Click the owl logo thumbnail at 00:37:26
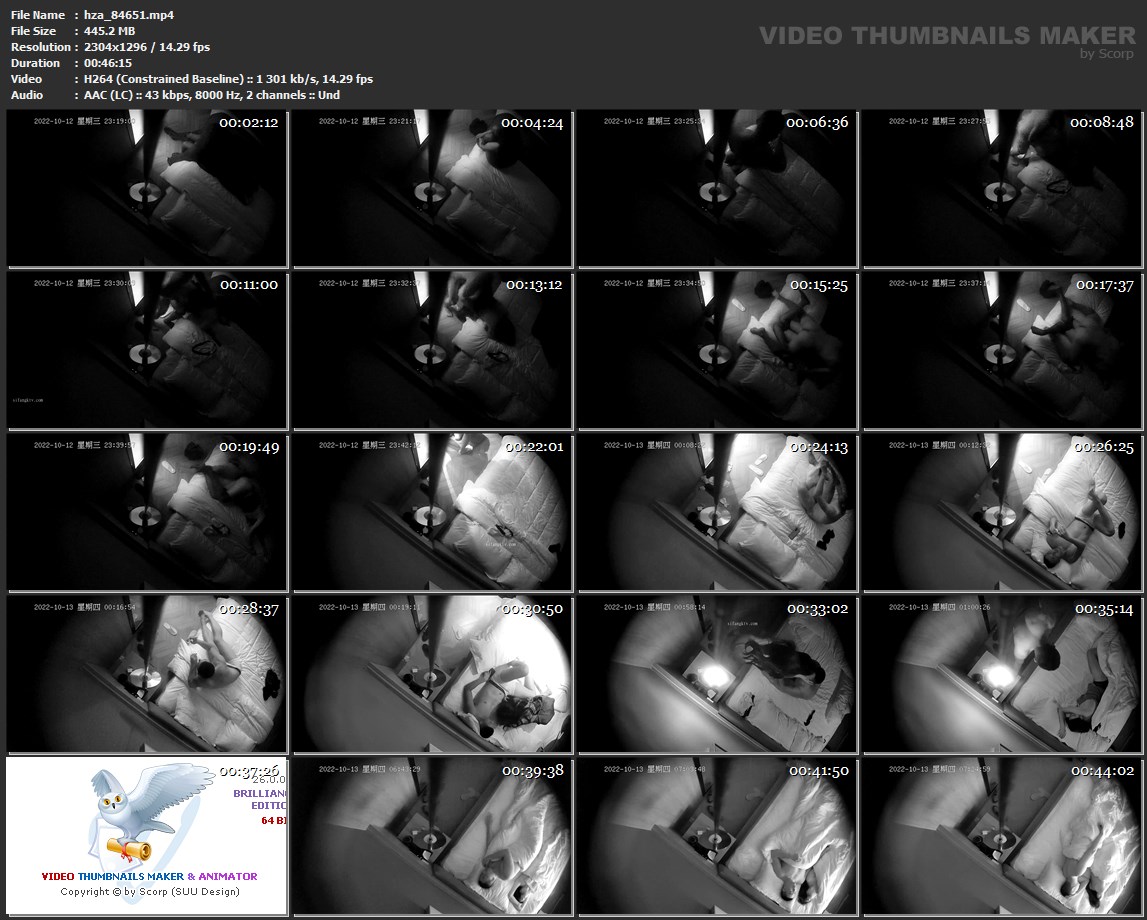Viewport: 1147px width, 920px height. tap(146, 836)
